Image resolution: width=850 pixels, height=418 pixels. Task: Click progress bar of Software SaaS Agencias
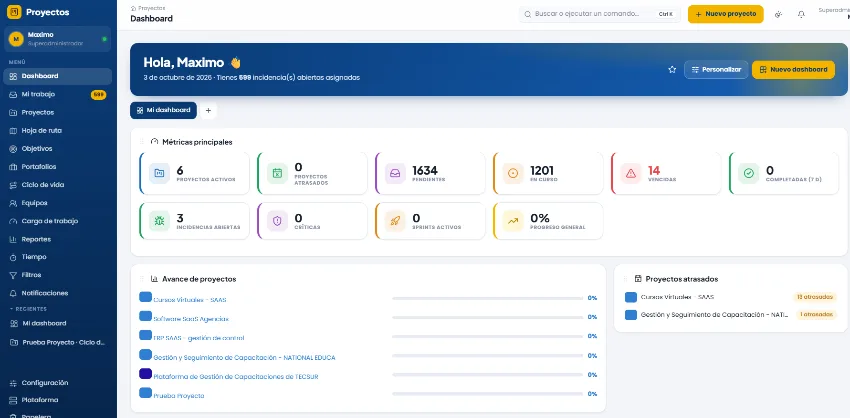487,317
